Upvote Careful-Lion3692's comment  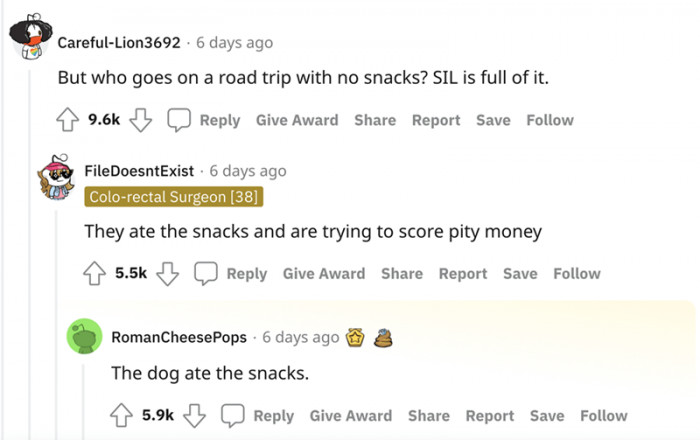[x=68, y=120]
